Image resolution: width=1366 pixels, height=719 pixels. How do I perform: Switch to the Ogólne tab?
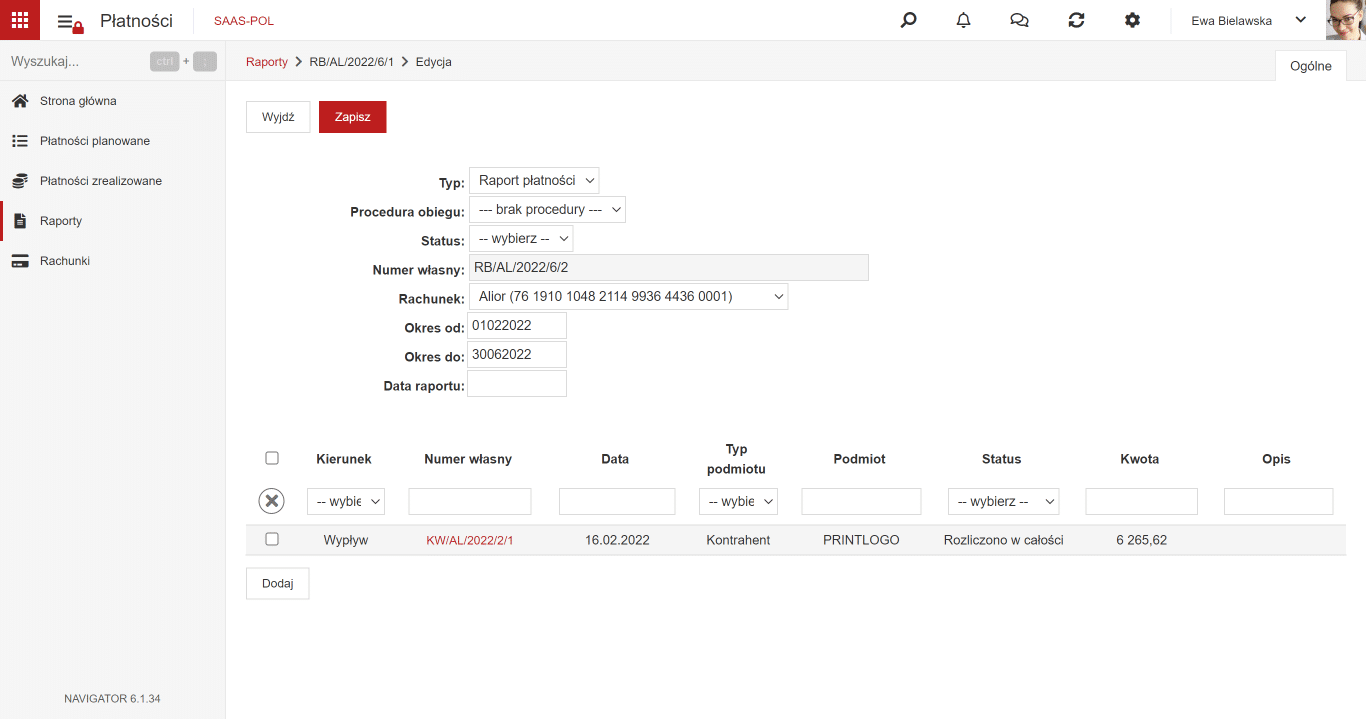click(x=1311, y=66)
